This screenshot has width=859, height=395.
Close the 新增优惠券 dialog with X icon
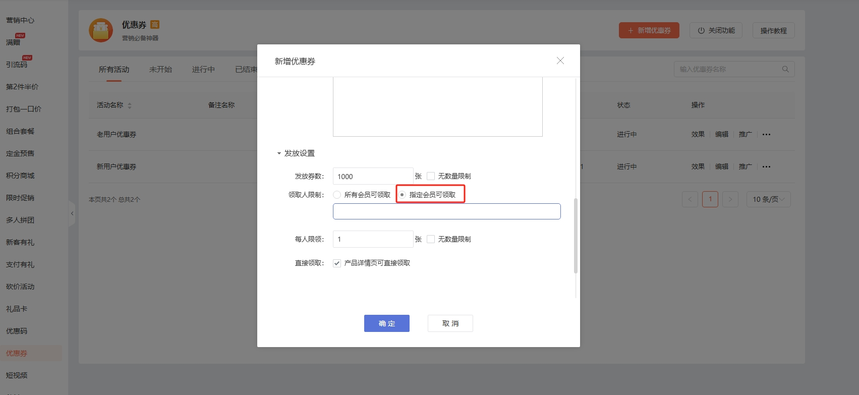coord(560,61)
